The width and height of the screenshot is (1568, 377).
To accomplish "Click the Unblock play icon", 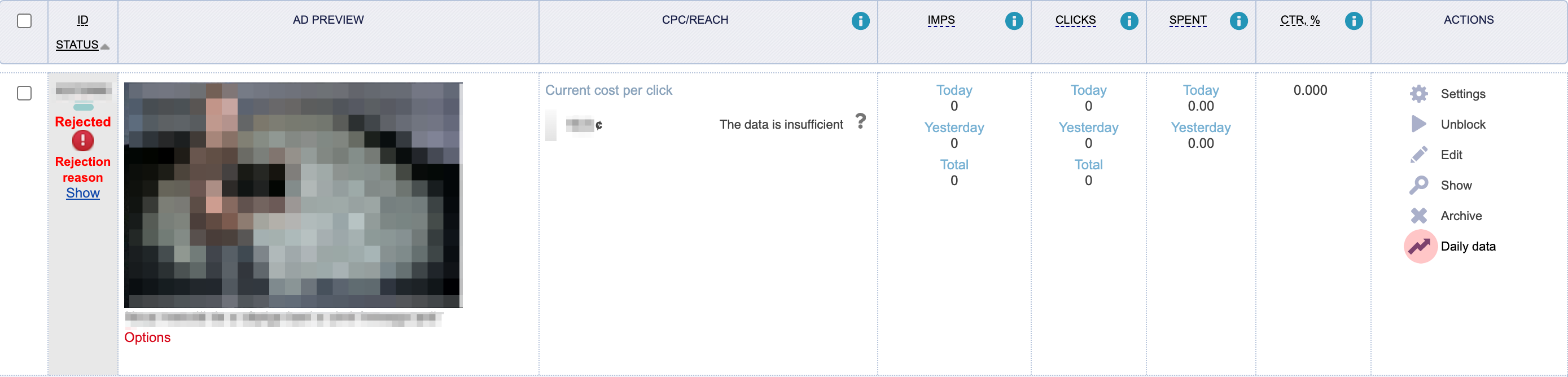I will (1418, 124).
